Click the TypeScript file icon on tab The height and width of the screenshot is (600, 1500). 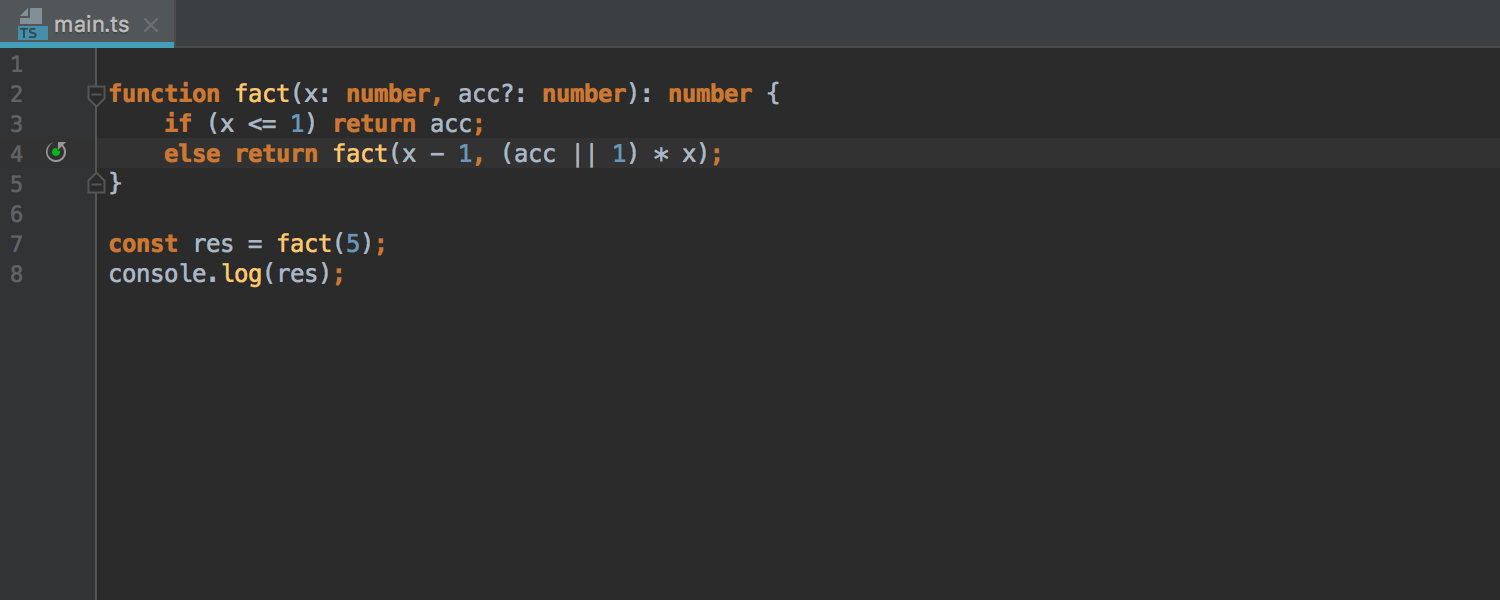32,24
